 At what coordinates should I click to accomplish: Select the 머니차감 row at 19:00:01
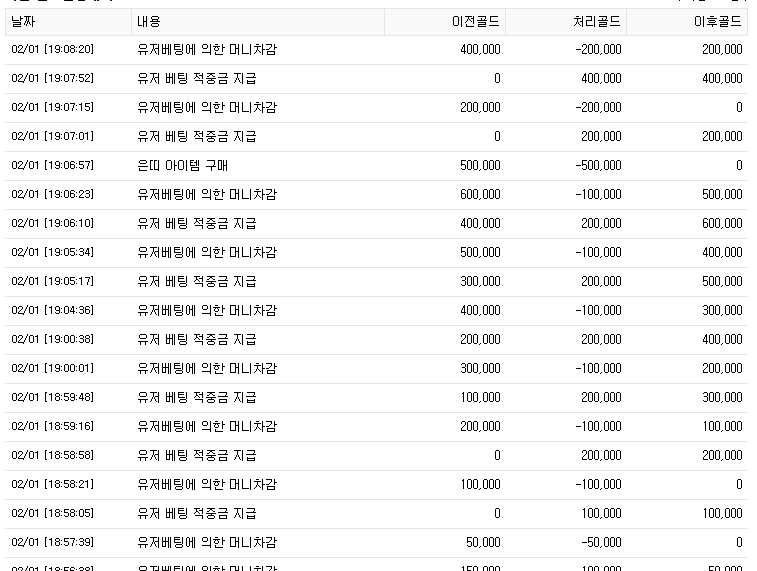(x=377, y=368)
